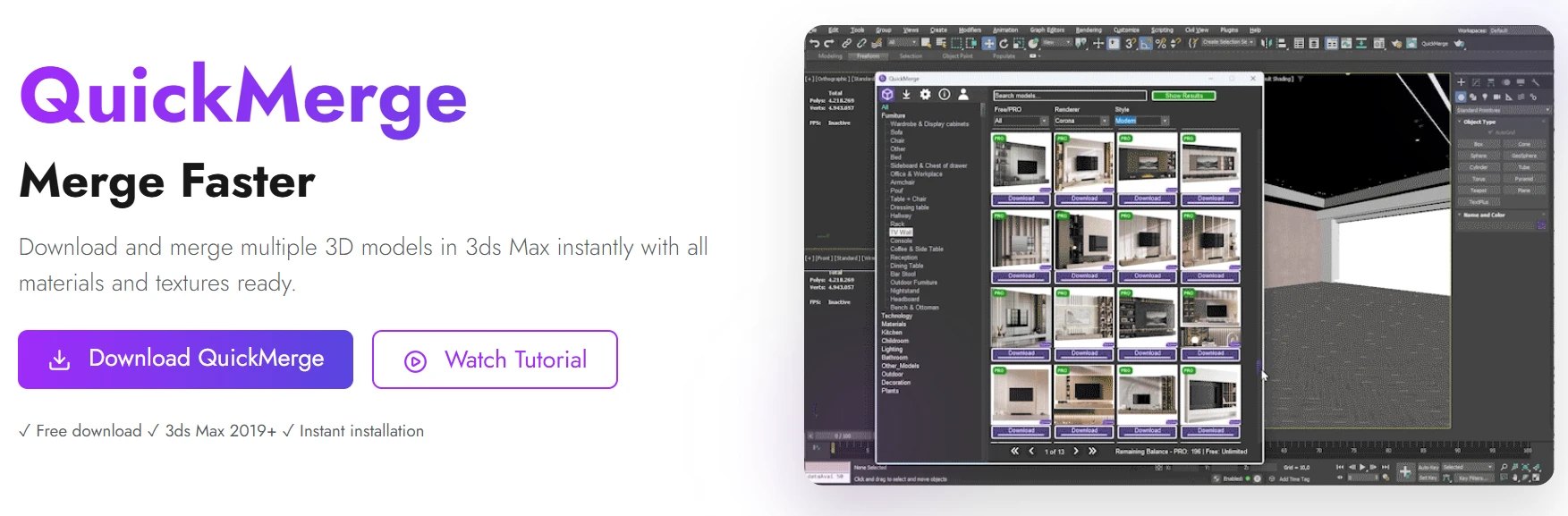Go to previous page arrow in QuickMerge
Viewport: 1568px width, 516px height.
[1031, 452]
